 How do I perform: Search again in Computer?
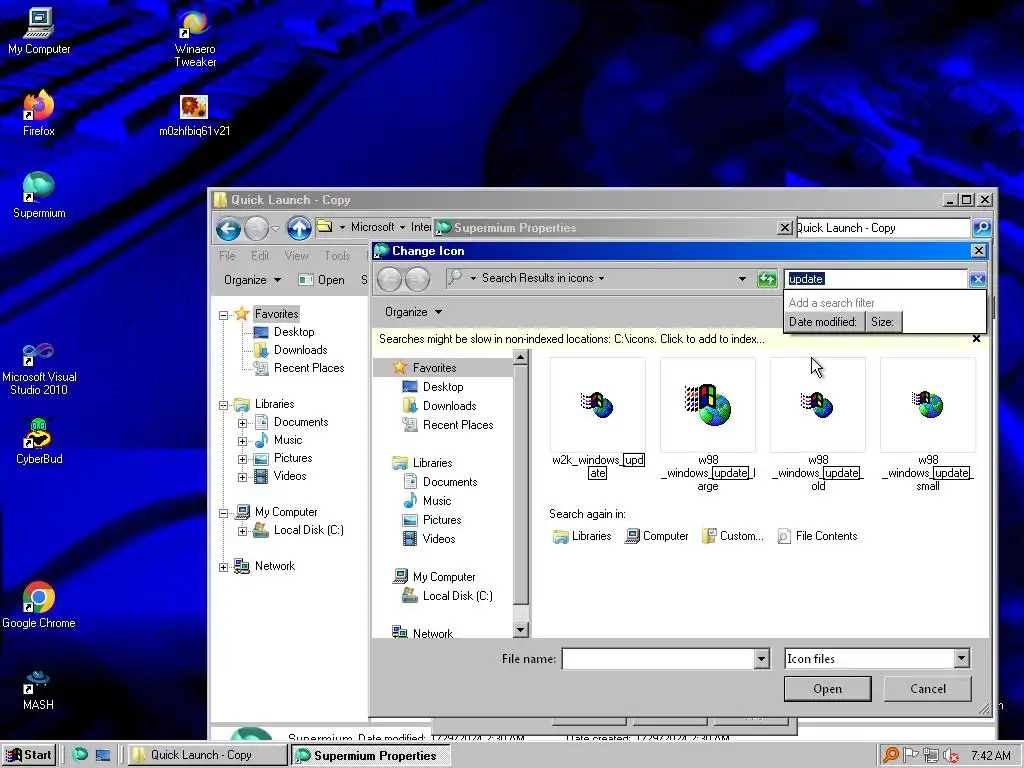(x=656, y=536)
